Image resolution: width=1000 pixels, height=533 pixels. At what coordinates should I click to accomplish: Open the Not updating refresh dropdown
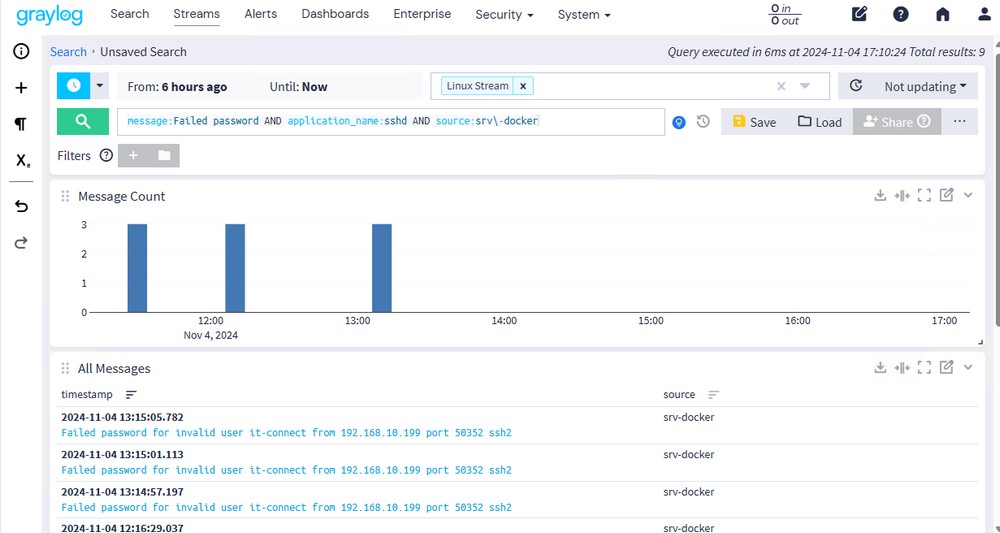coord(908,86)
